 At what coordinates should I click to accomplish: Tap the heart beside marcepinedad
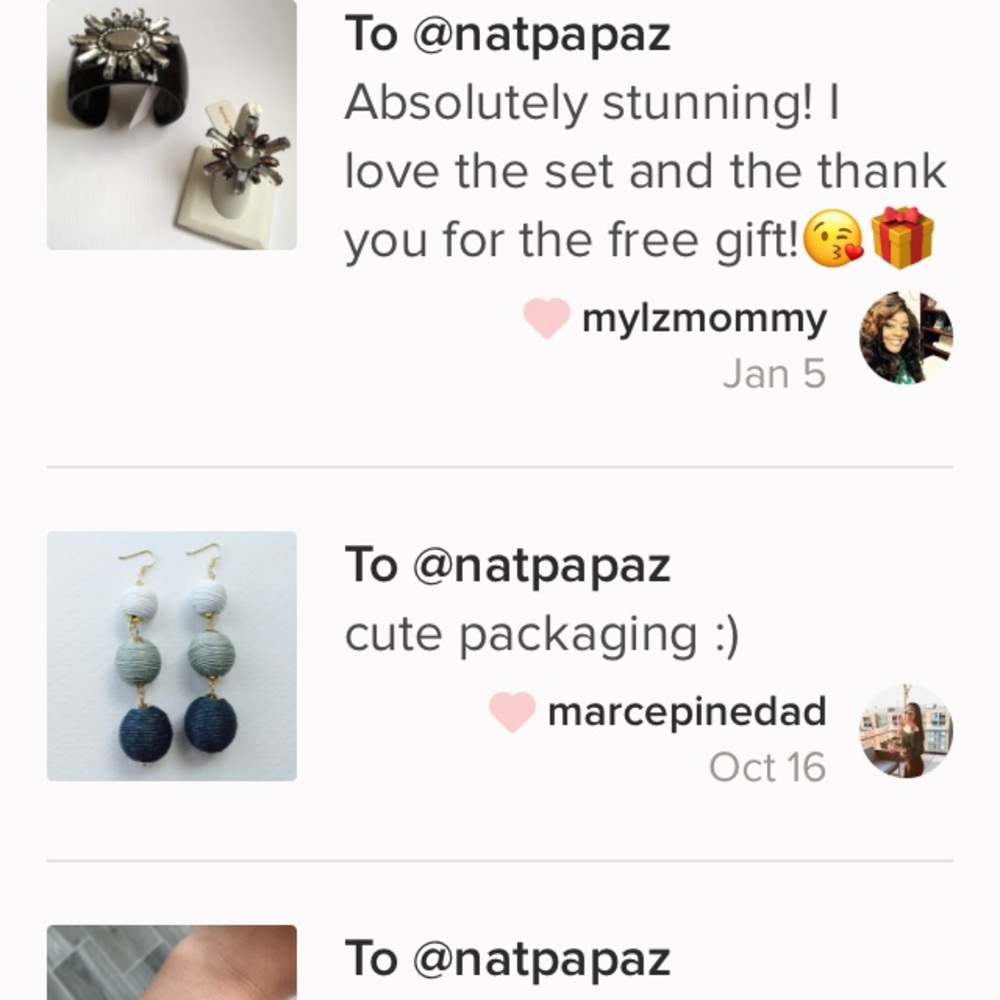(513, 712)
